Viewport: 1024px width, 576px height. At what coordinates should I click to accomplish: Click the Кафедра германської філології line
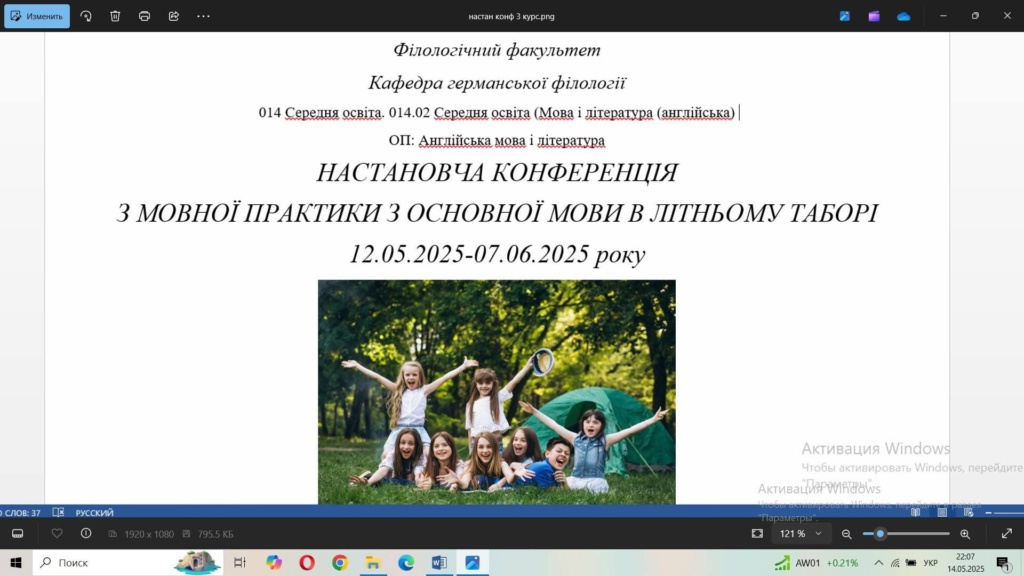[x=497, y=83]
